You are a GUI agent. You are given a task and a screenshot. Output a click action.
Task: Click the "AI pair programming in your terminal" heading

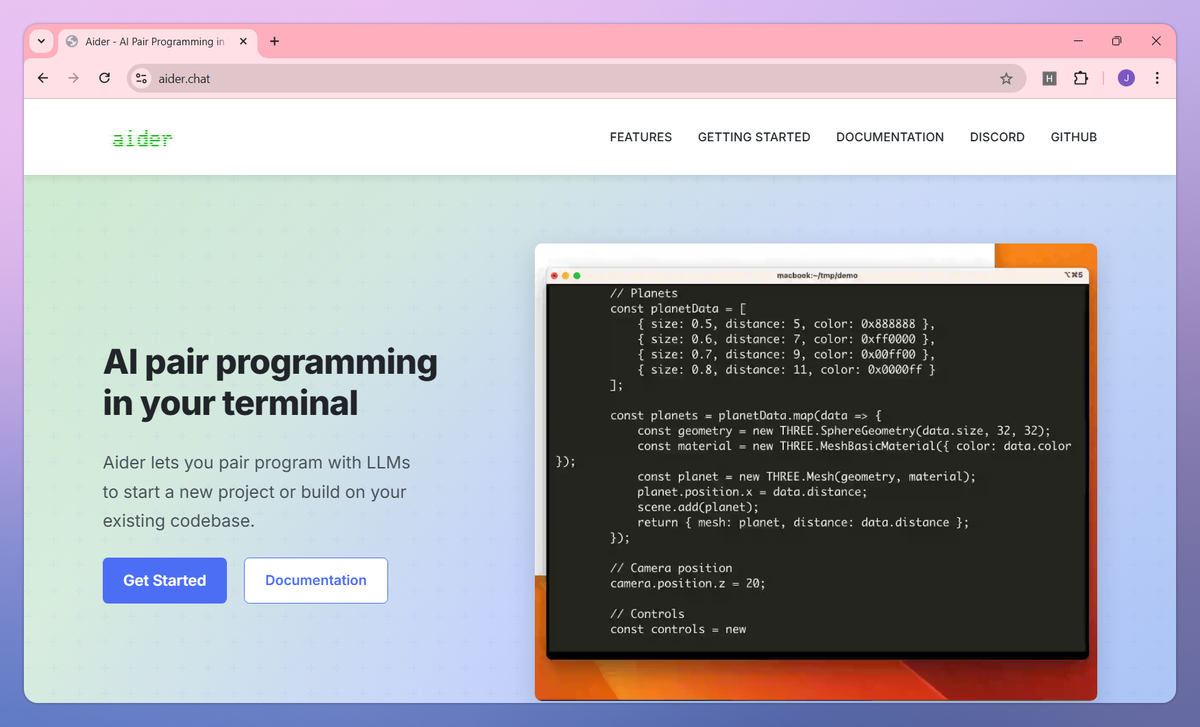click(270, 382)
